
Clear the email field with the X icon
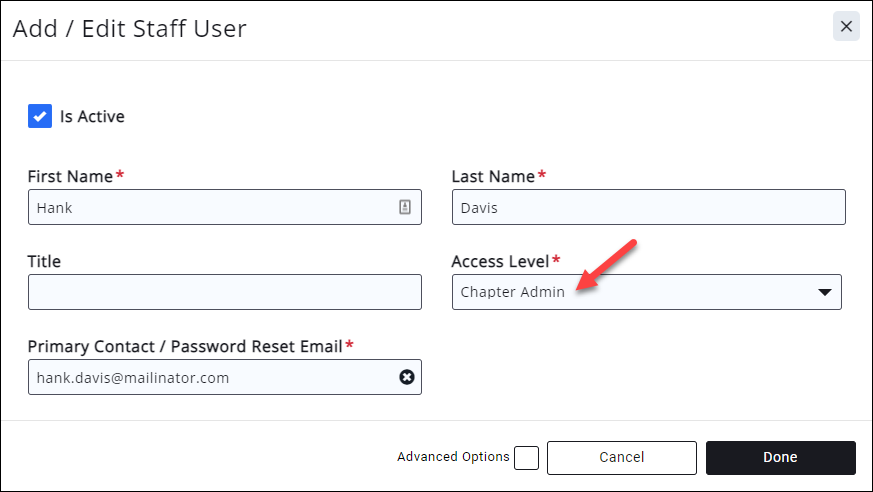pos(407,377)
